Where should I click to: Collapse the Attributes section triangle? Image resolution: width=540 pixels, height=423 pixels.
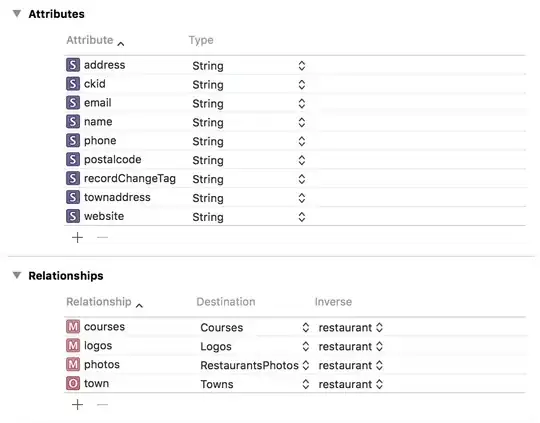point(17,14)
